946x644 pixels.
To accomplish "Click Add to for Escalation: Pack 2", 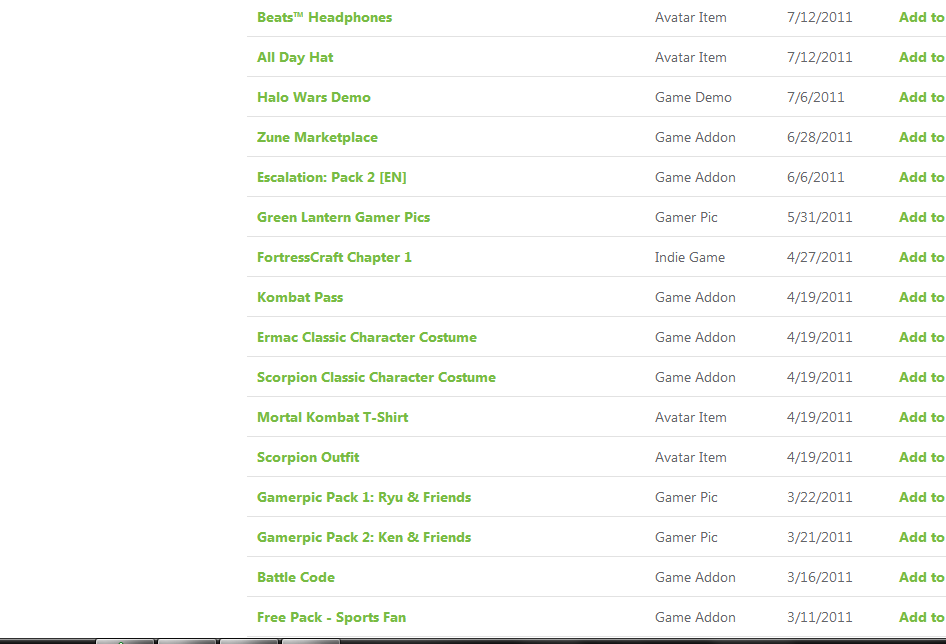I will click(922, 177).
